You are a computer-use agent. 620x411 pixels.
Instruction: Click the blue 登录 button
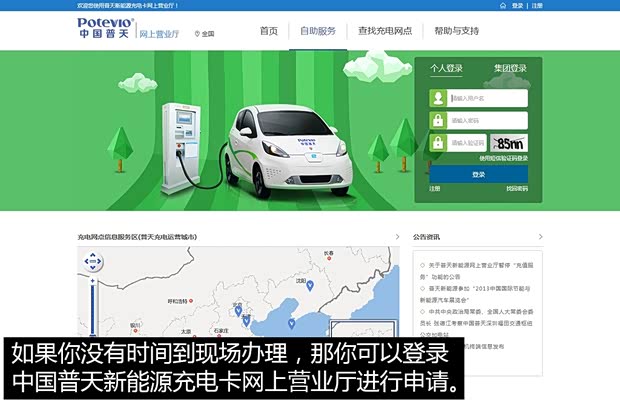(x=478, y=174)
